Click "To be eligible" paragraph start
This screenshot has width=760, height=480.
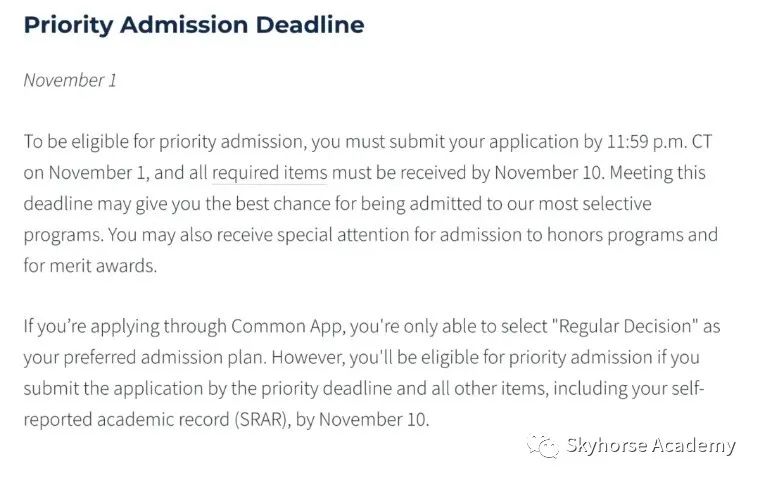point(76,142)
